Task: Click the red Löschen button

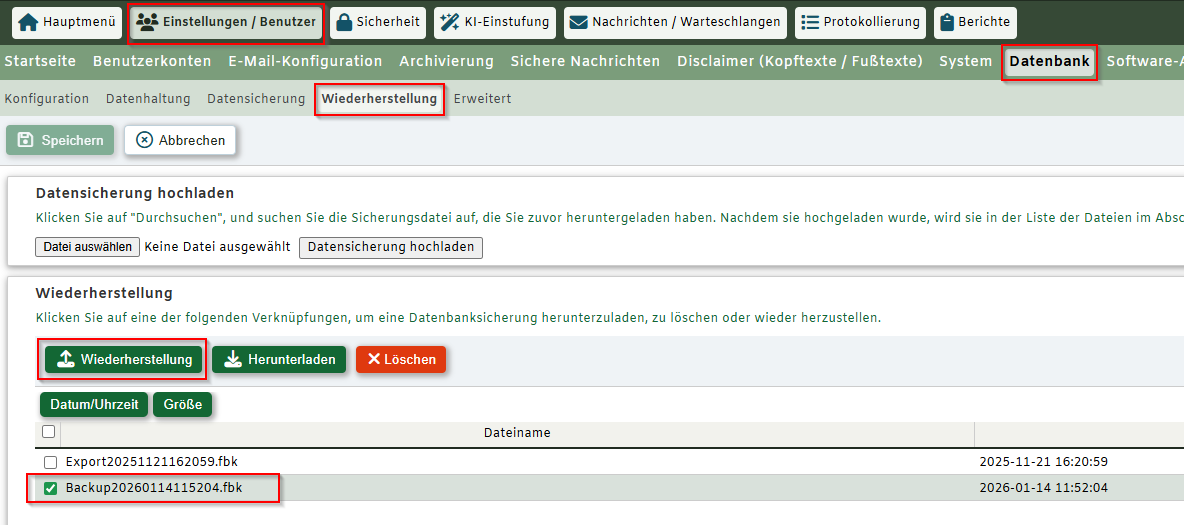Action: click(x=400, y=360)
